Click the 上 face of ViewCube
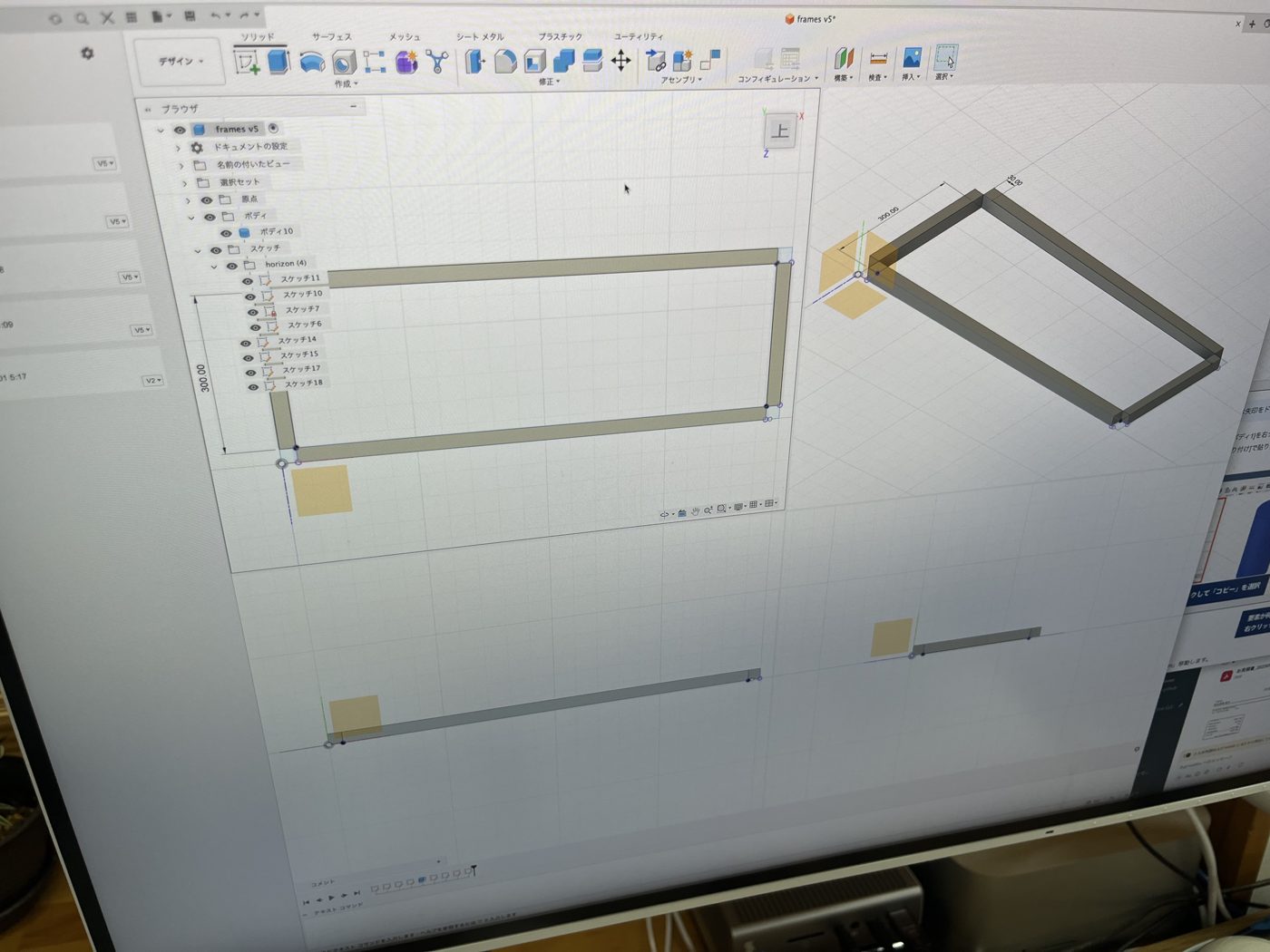 pyautogui.click(x=779, y=131)
